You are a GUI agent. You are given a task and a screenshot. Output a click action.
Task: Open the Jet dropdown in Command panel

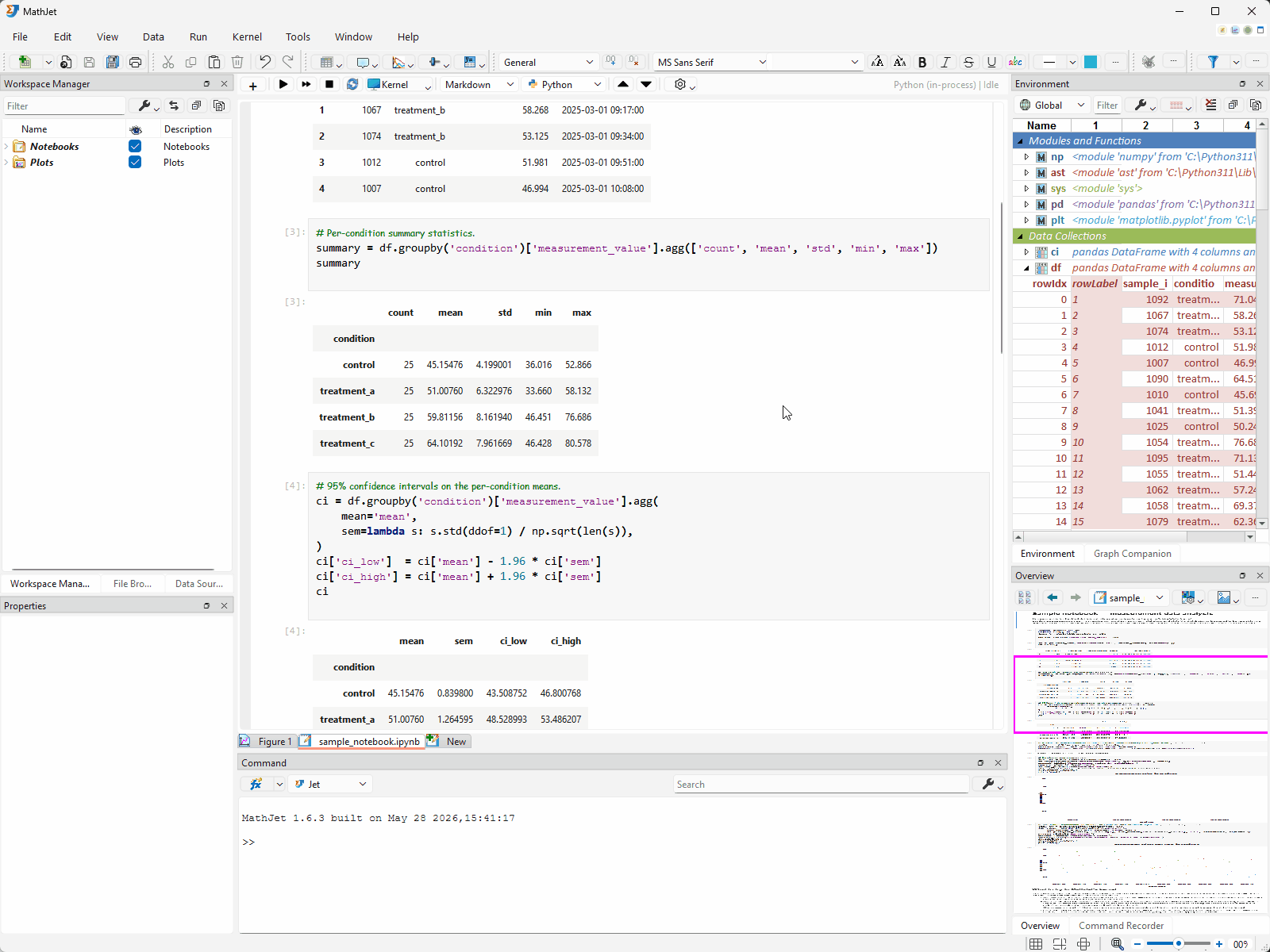coord(329,784)
